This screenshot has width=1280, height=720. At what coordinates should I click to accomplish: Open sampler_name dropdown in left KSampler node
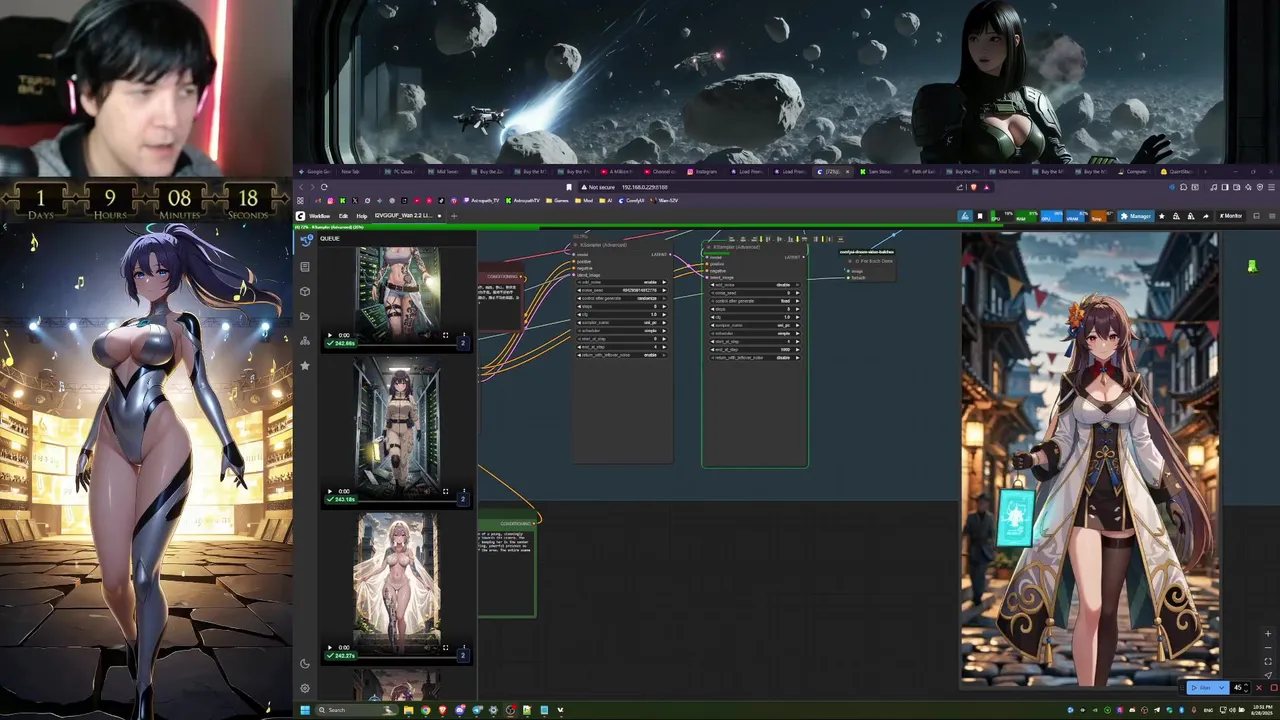coord(621,322)
